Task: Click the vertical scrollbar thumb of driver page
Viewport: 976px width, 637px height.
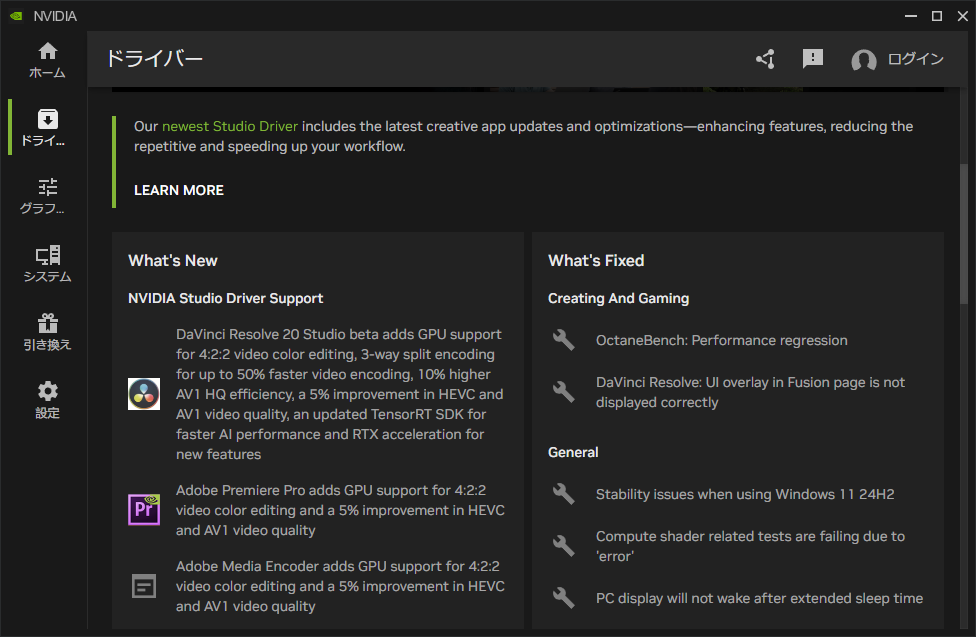Action: [964, 232]
